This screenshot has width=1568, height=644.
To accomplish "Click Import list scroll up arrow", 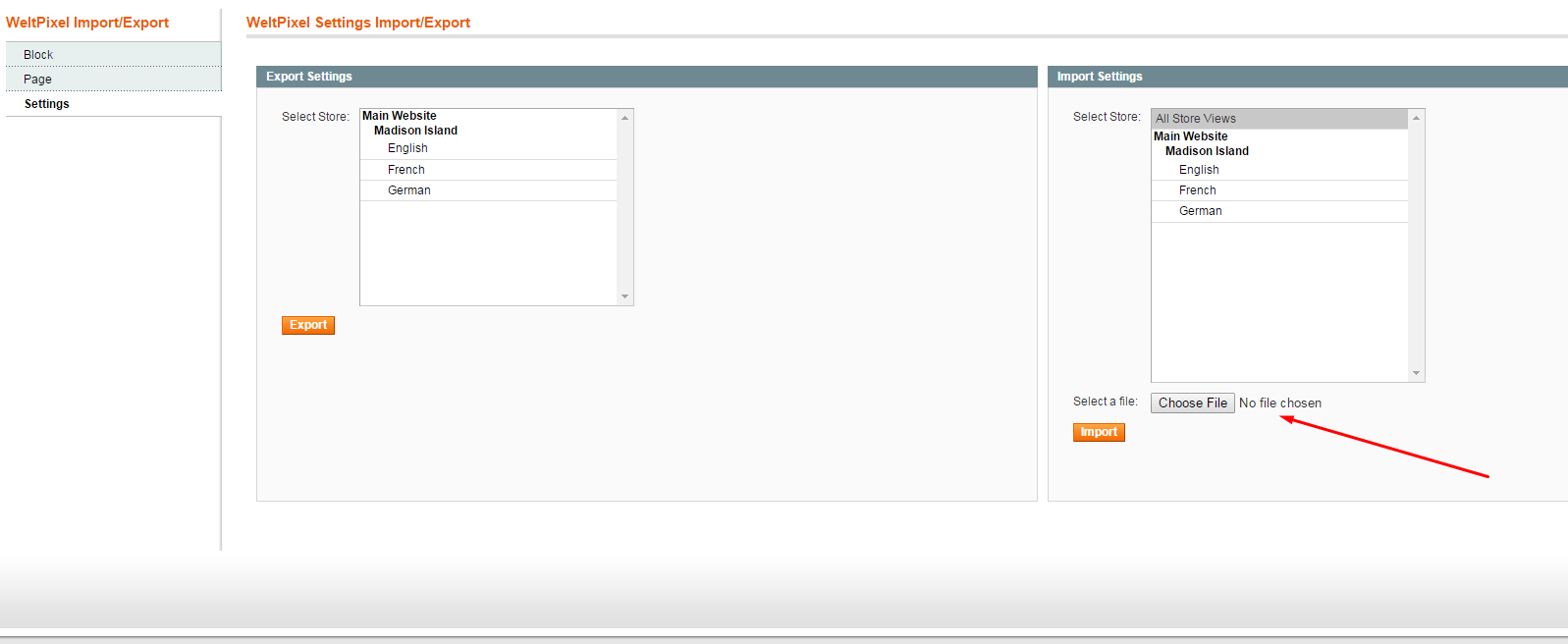I will [1416, 118].
